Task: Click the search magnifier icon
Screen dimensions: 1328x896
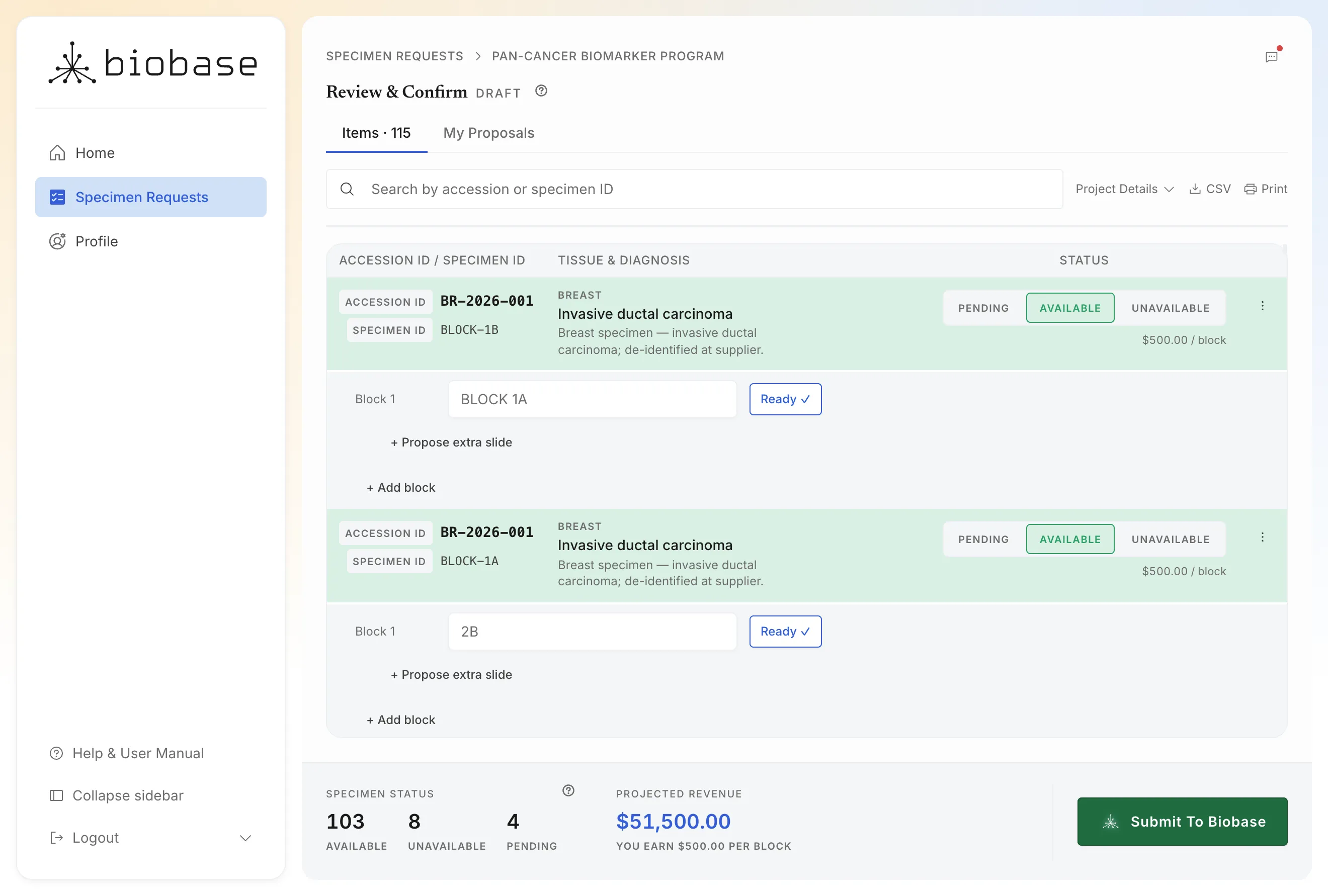Action: tap(347, 189)
